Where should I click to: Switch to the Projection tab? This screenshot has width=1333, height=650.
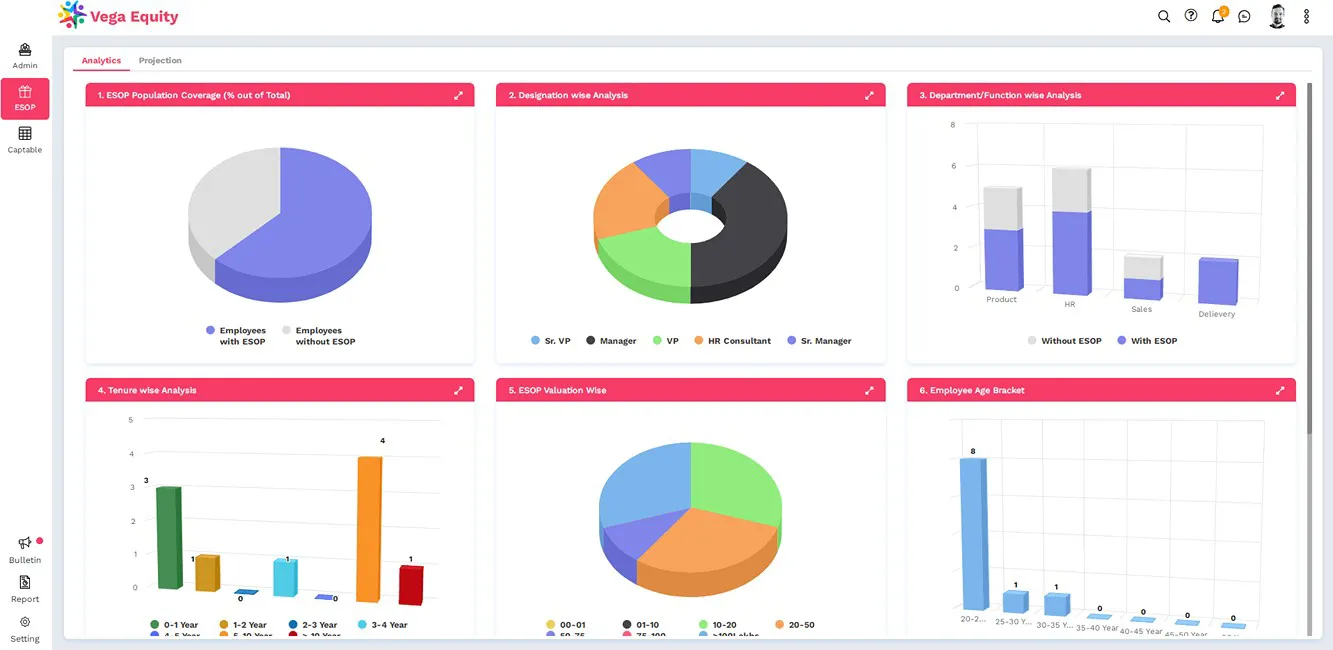click(x=160, y=60)
